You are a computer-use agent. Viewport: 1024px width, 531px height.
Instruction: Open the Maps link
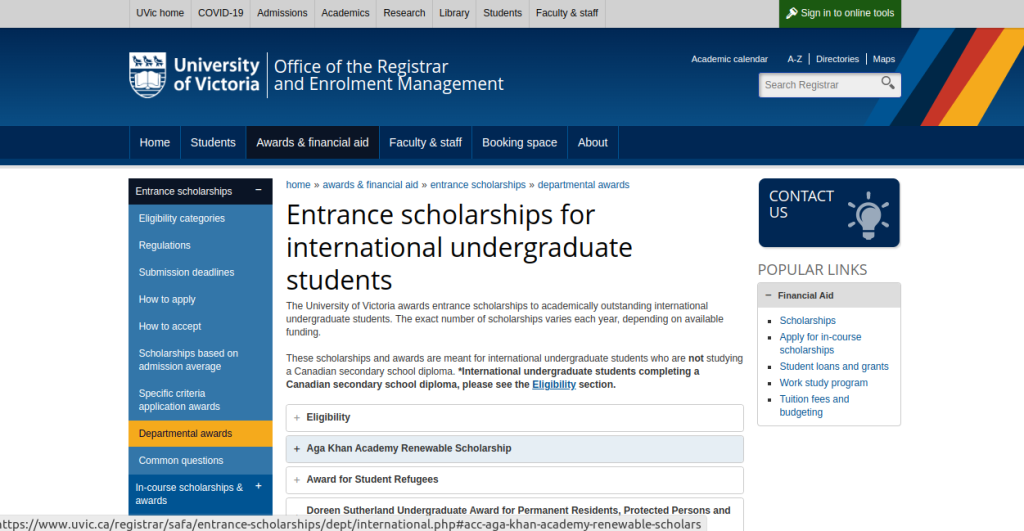[x=884, y=59]
